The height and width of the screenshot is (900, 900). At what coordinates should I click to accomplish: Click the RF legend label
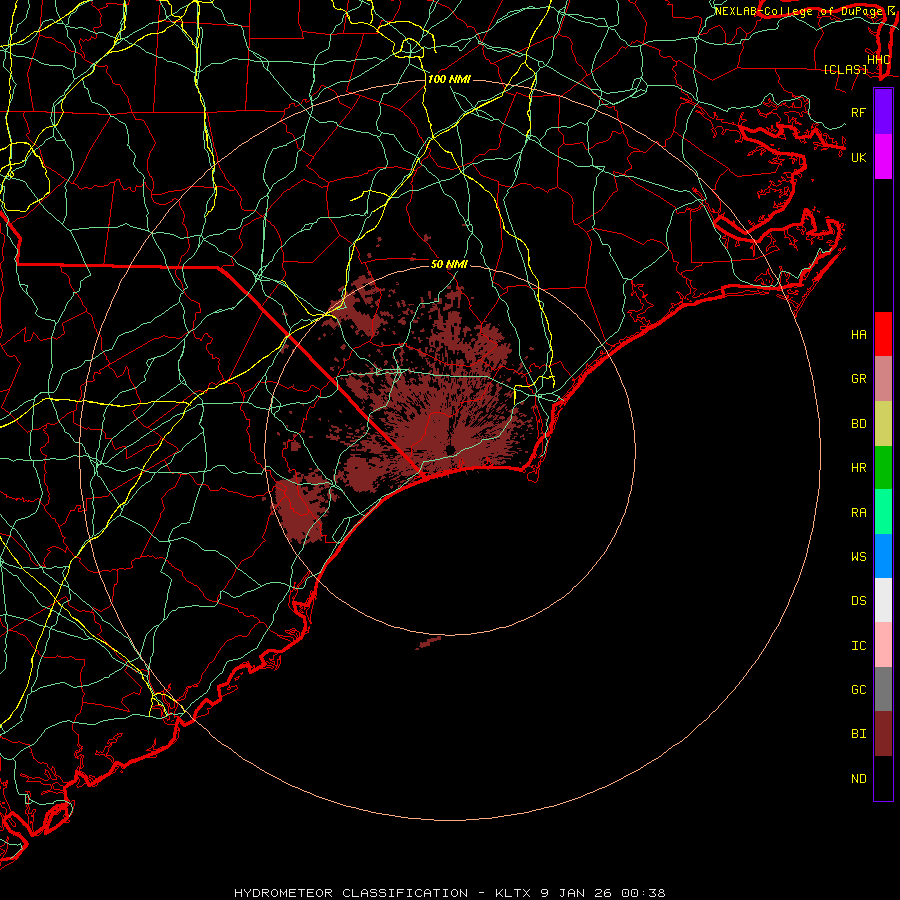pos(858,112)
